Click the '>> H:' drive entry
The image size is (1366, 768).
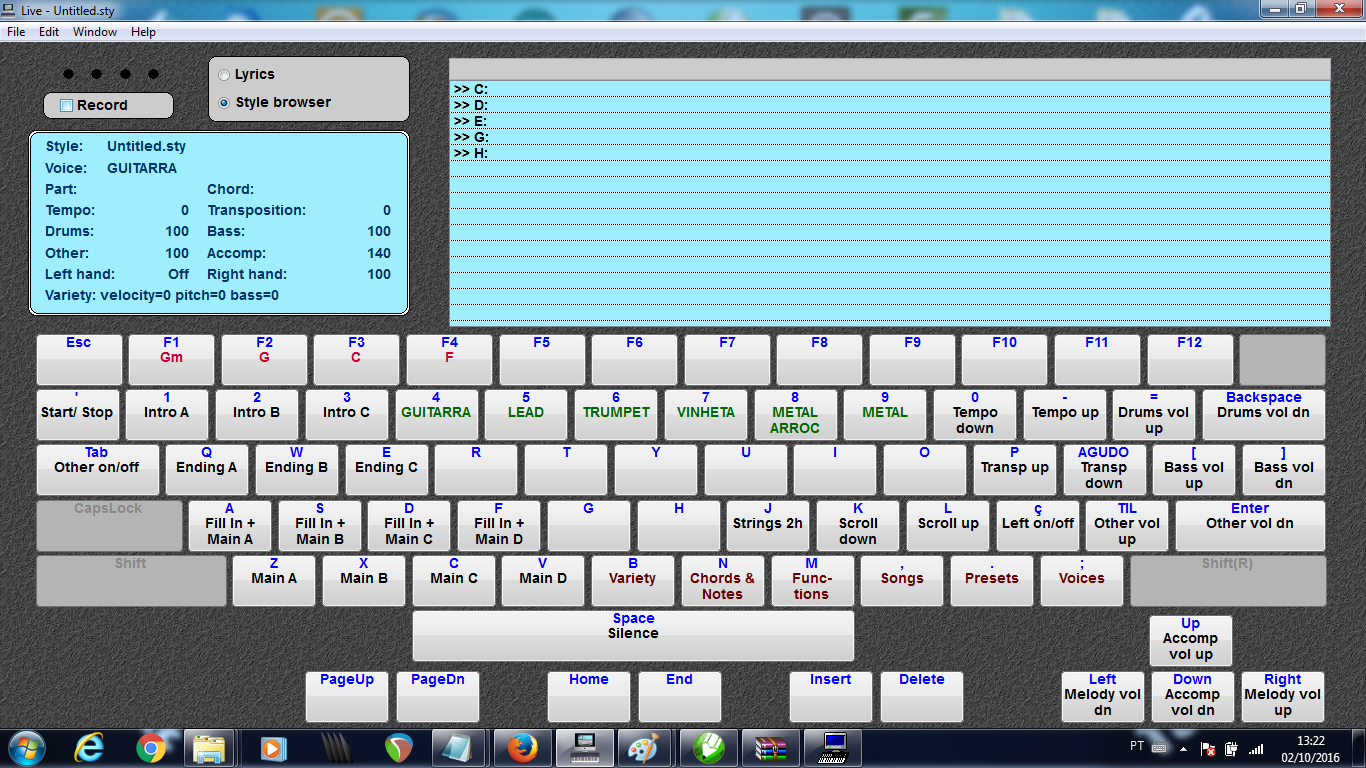coord(890,153)
